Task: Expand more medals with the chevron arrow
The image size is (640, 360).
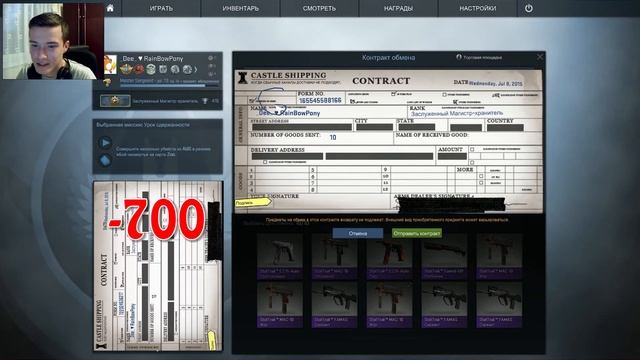Action: 196,70
